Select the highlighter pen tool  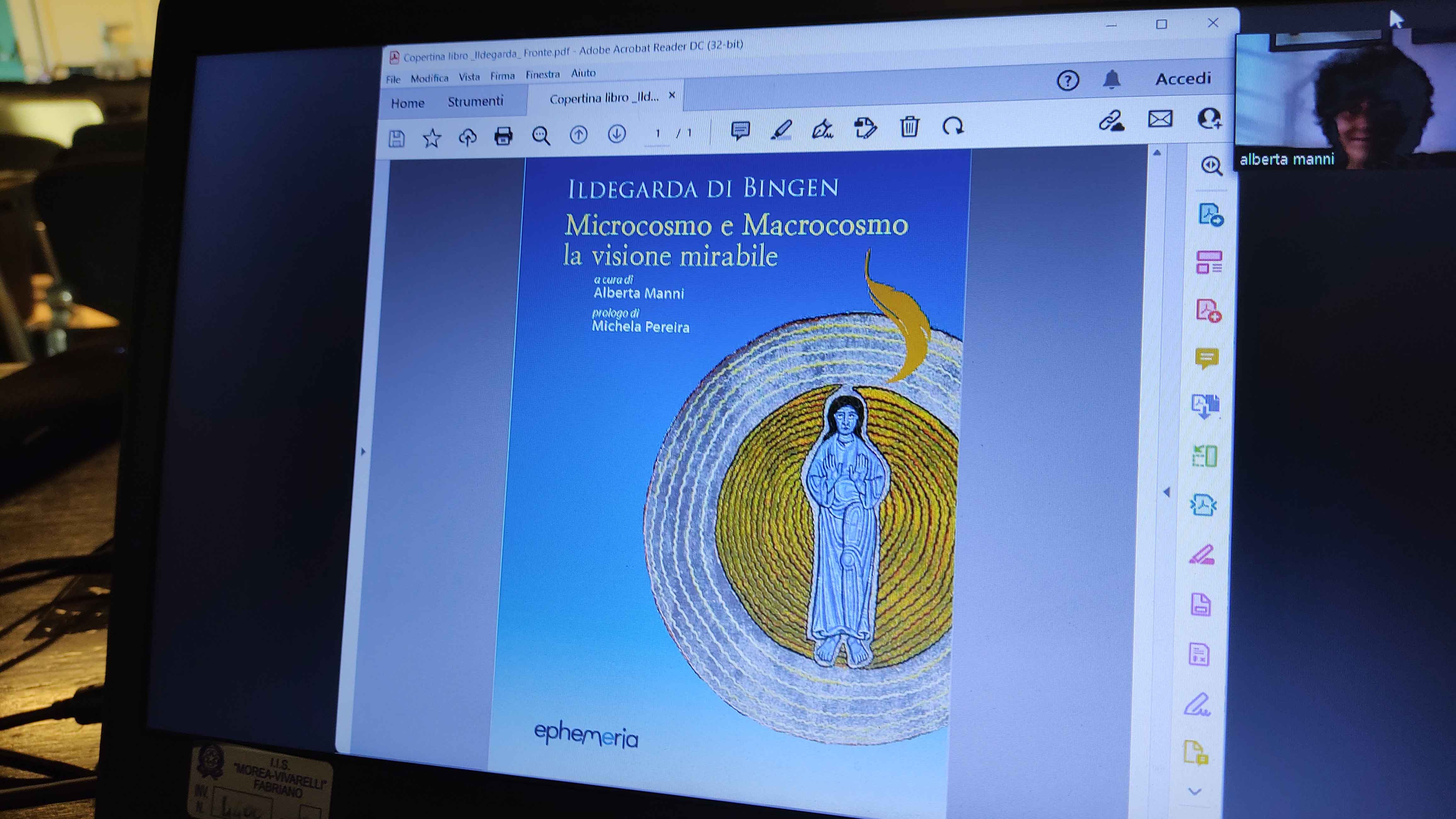coord(781,129)
